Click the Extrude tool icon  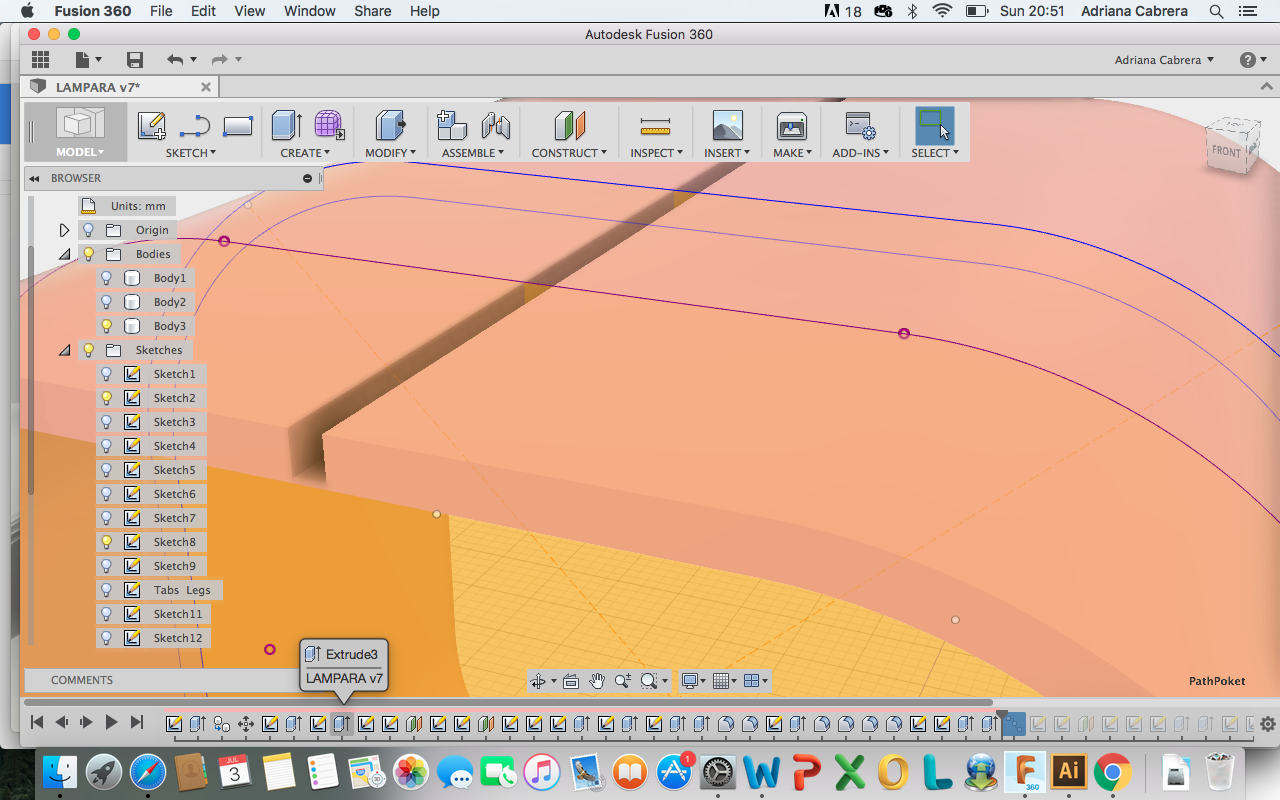[x=287, y=125]
